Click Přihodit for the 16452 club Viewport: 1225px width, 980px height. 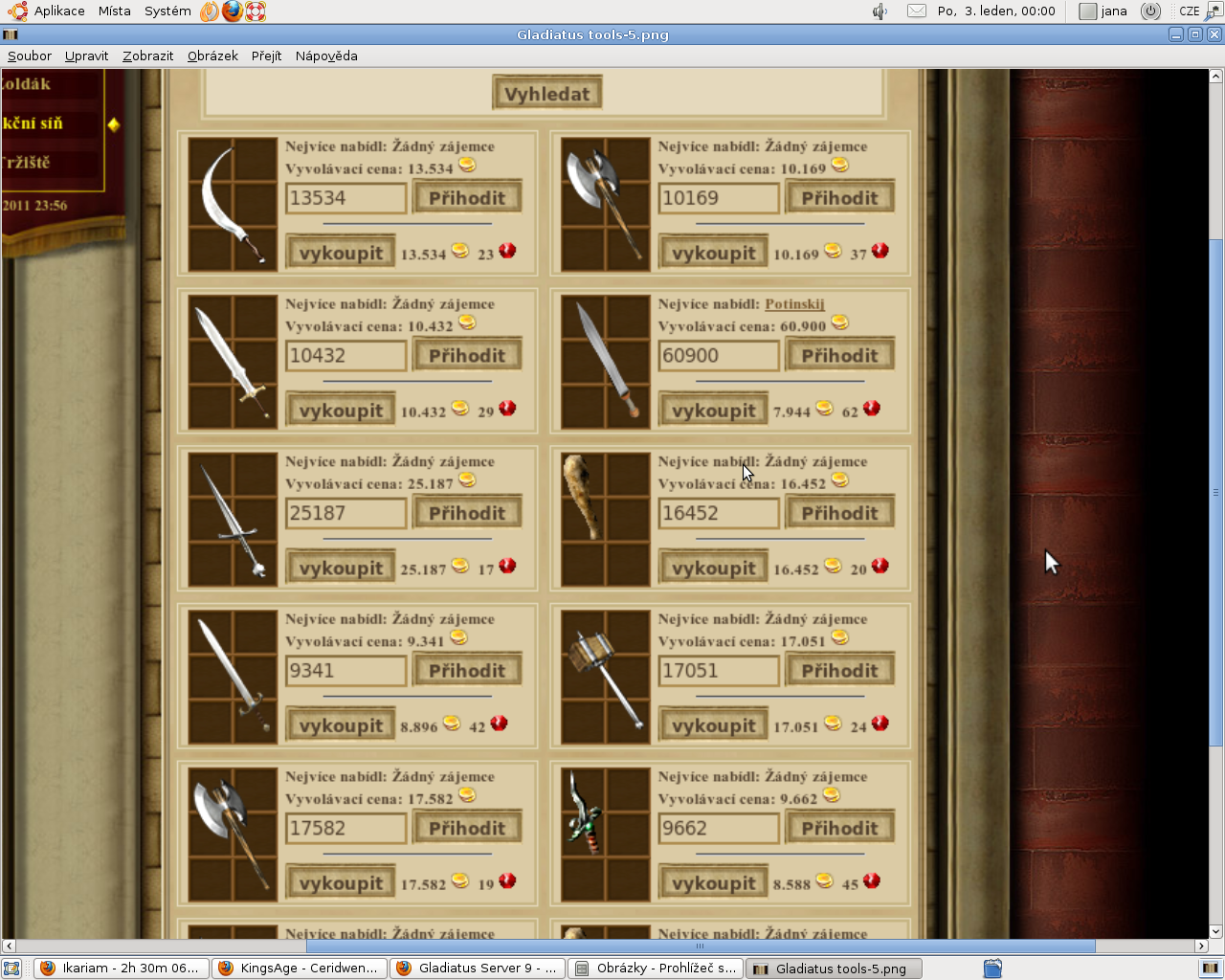(840, 513)
